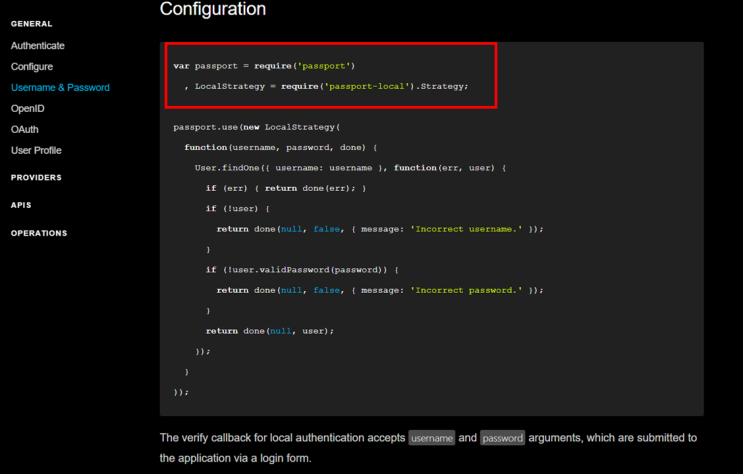
Task: Click the inline username code tag
Action: pyautogui.click(x=432, y=438)
